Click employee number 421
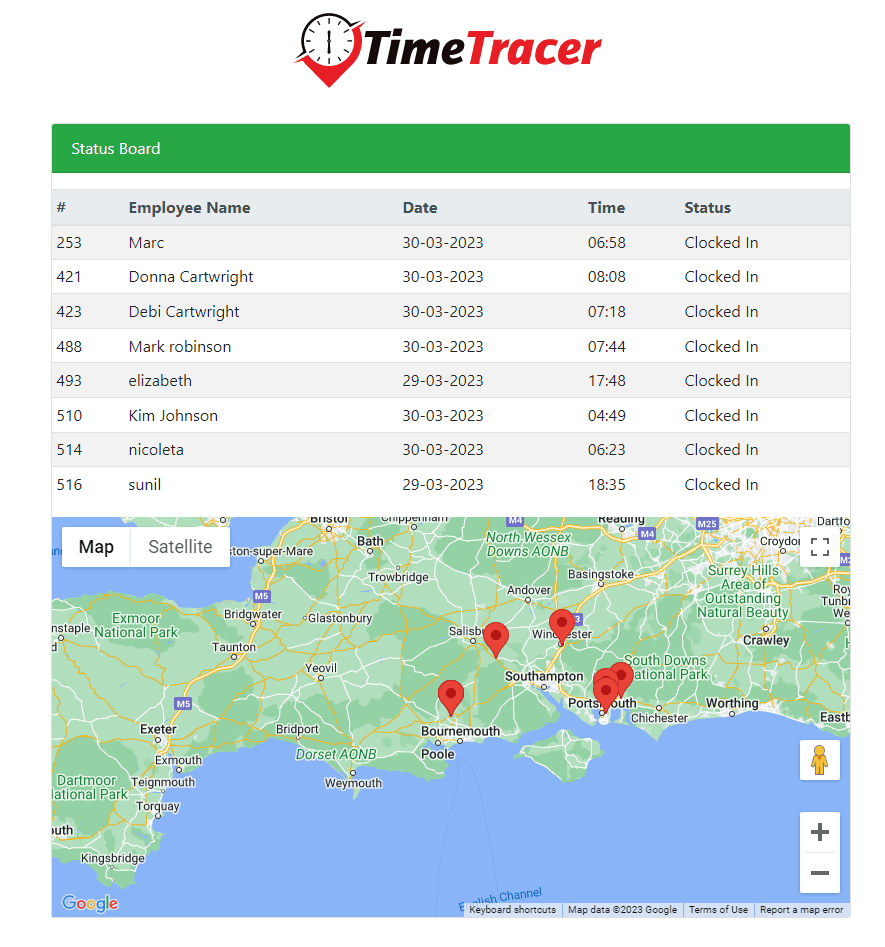The height and width of the screenshot is (947, 885). pos(68,277)
